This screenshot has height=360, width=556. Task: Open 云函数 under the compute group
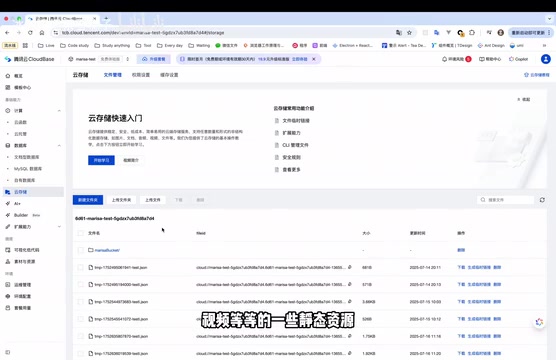coord(20,122)
